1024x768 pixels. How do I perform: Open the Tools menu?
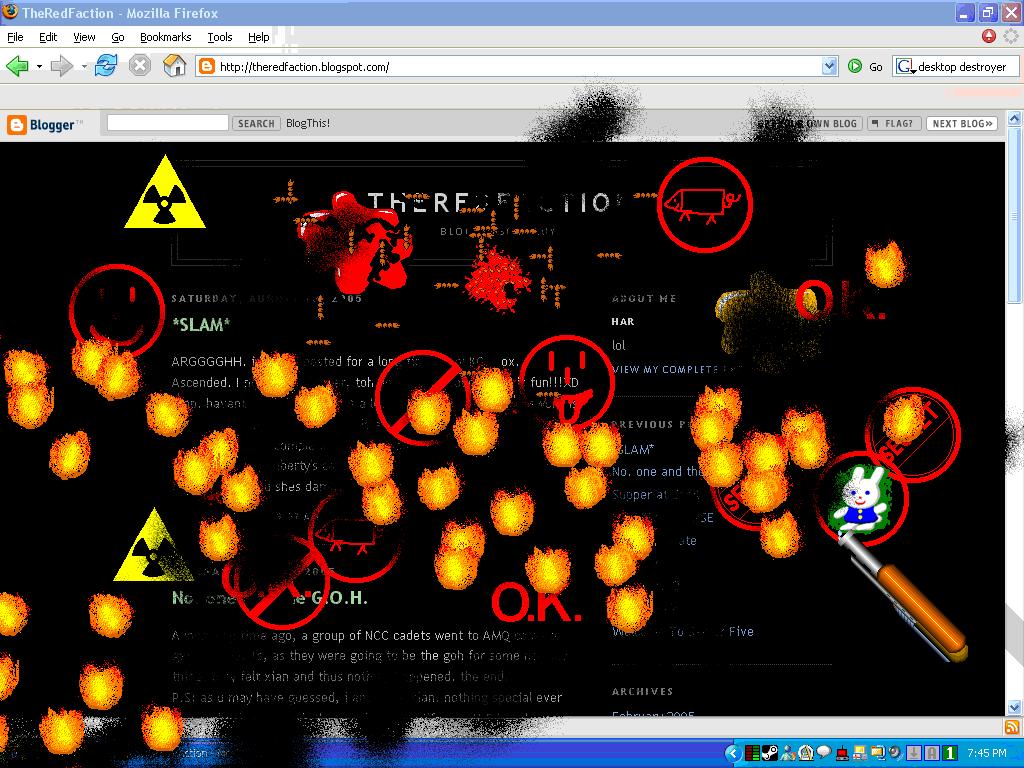[220, 37]
